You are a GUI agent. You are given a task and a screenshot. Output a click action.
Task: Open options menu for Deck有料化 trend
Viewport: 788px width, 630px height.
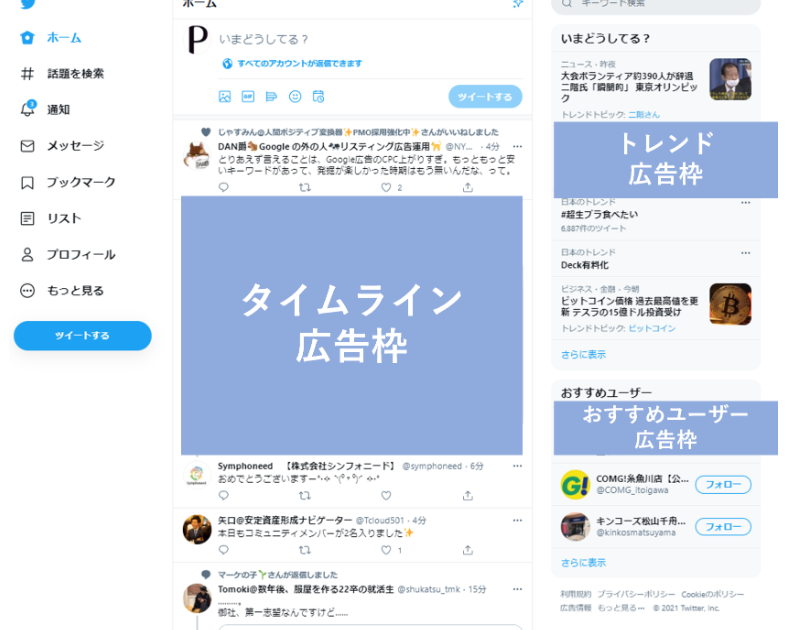(x=745, y=253)
